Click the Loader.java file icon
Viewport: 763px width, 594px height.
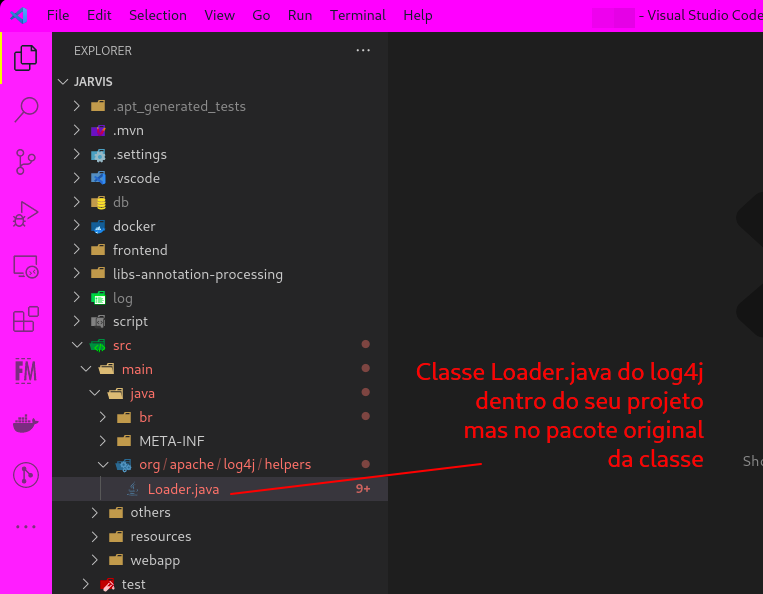133,489
